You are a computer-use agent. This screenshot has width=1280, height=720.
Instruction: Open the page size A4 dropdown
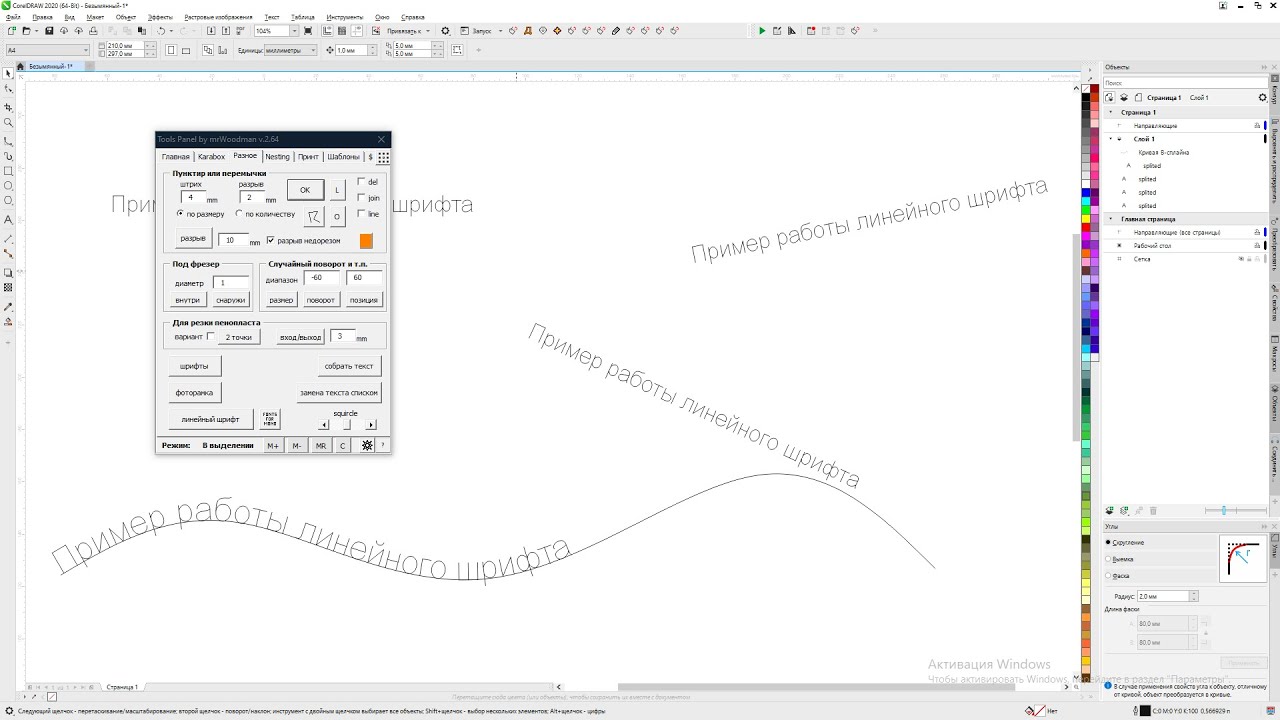tap(85, 49)
